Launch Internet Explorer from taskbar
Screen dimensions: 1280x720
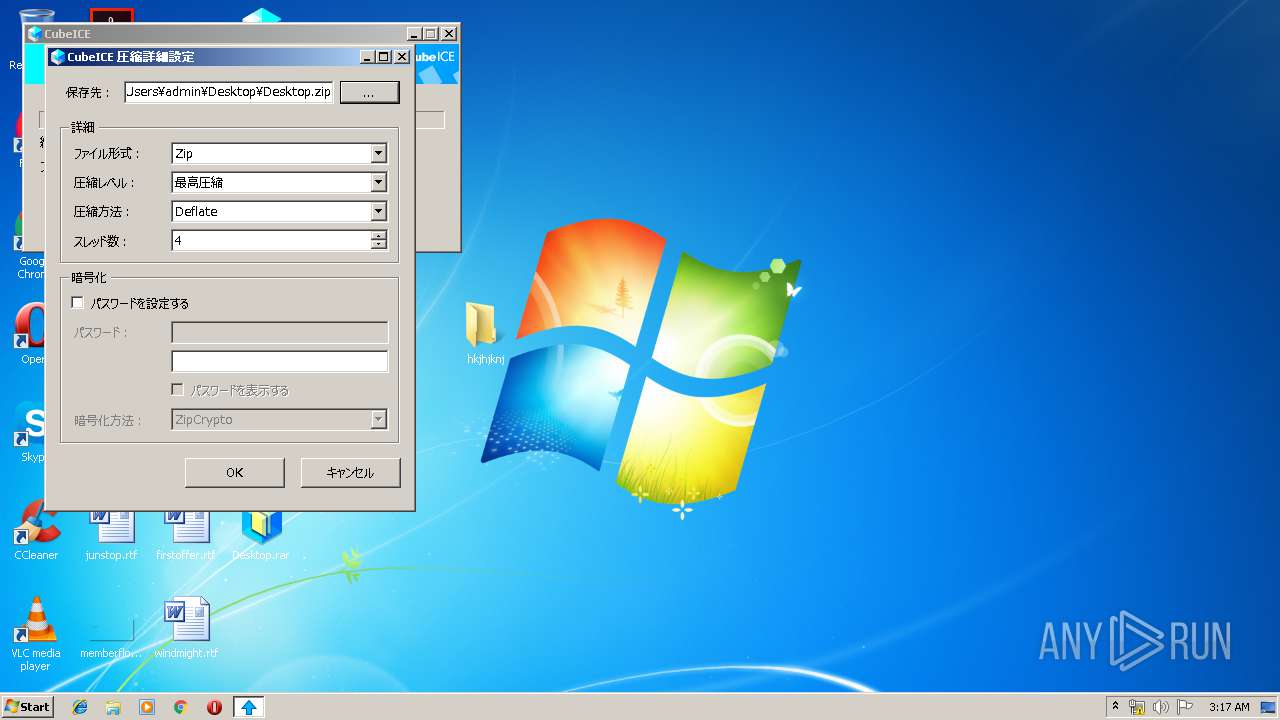tap(80, 707)
